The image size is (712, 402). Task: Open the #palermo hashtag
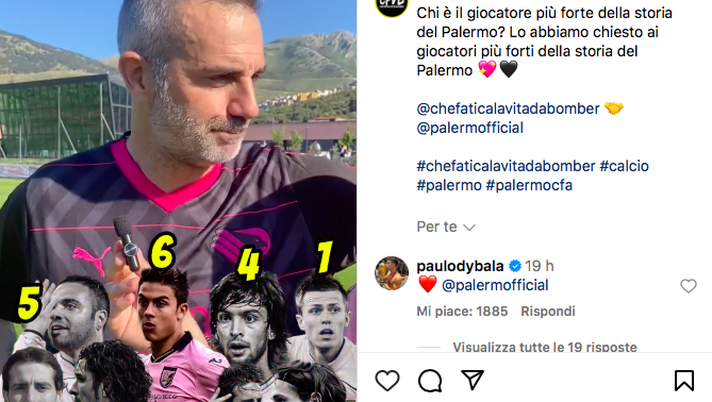pyautogui.click(x=449, y=185)
